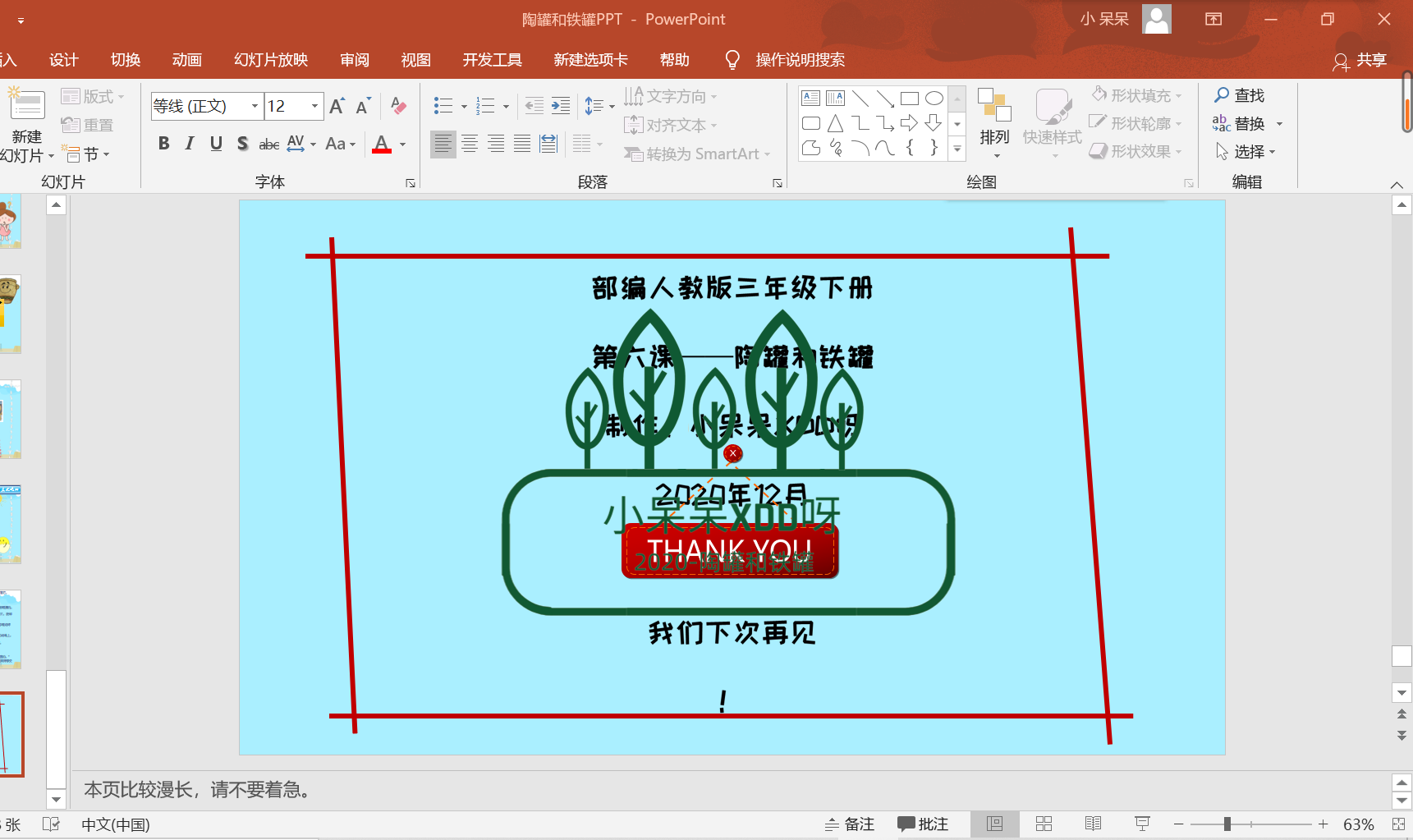This screenshot has height=840, width=1413.
Task: Select rectangle shape in gallery
Action: click(x=910, y=99)
